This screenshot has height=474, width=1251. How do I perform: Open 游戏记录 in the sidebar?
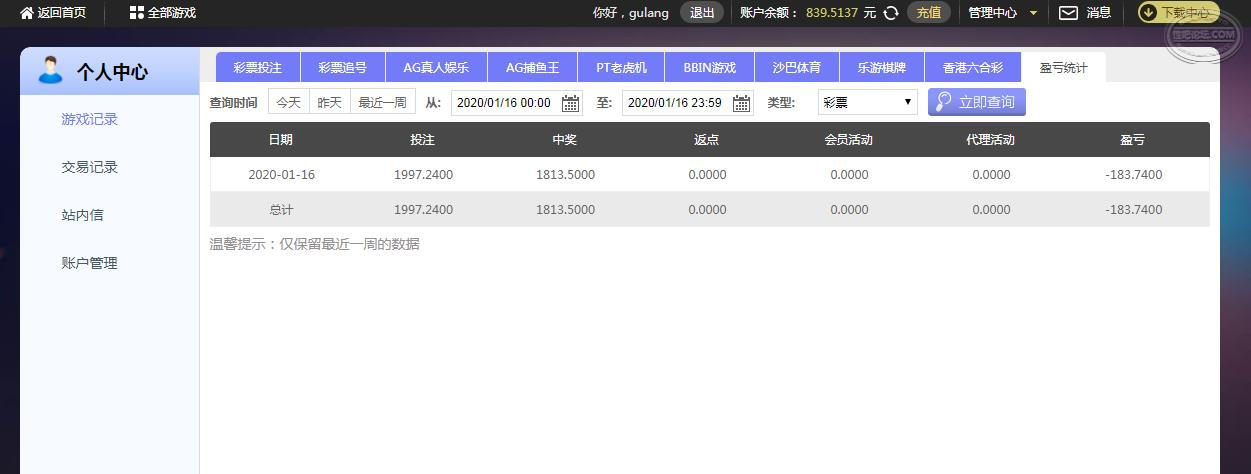[90, 119]
